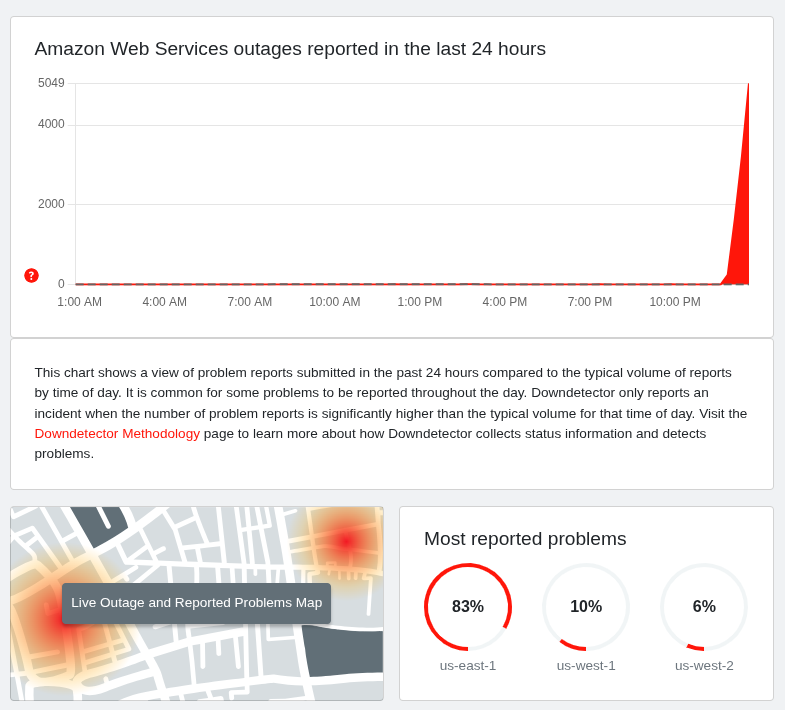The height and width of the screenshot is (710, 785).
Task: Click the us-west-2 6% circle indicator
Action: coord(704,607)
